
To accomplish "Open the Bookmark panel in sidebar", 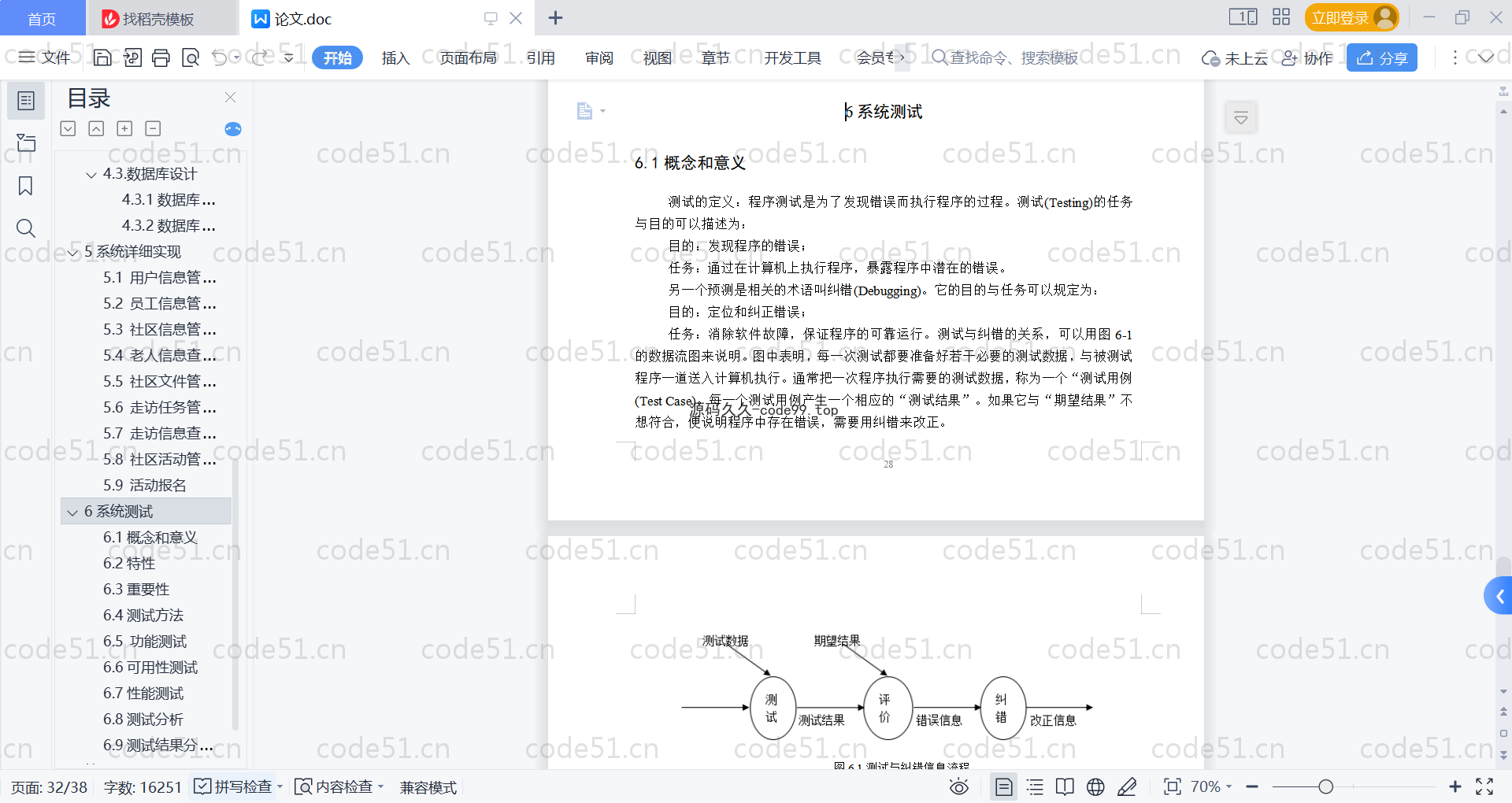I will pos(26,186).
